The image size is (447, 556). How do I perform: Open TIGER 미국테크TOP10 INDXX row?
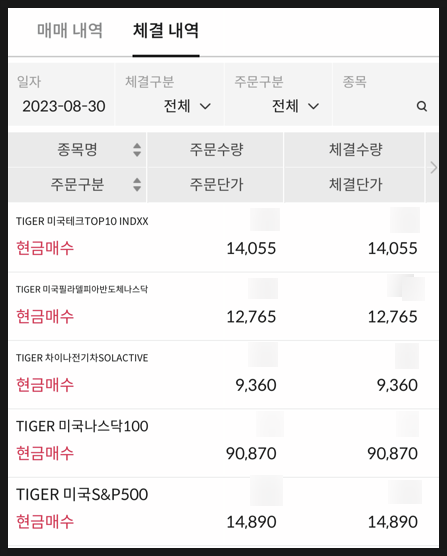pyautogui.click(x=223, y=238)
